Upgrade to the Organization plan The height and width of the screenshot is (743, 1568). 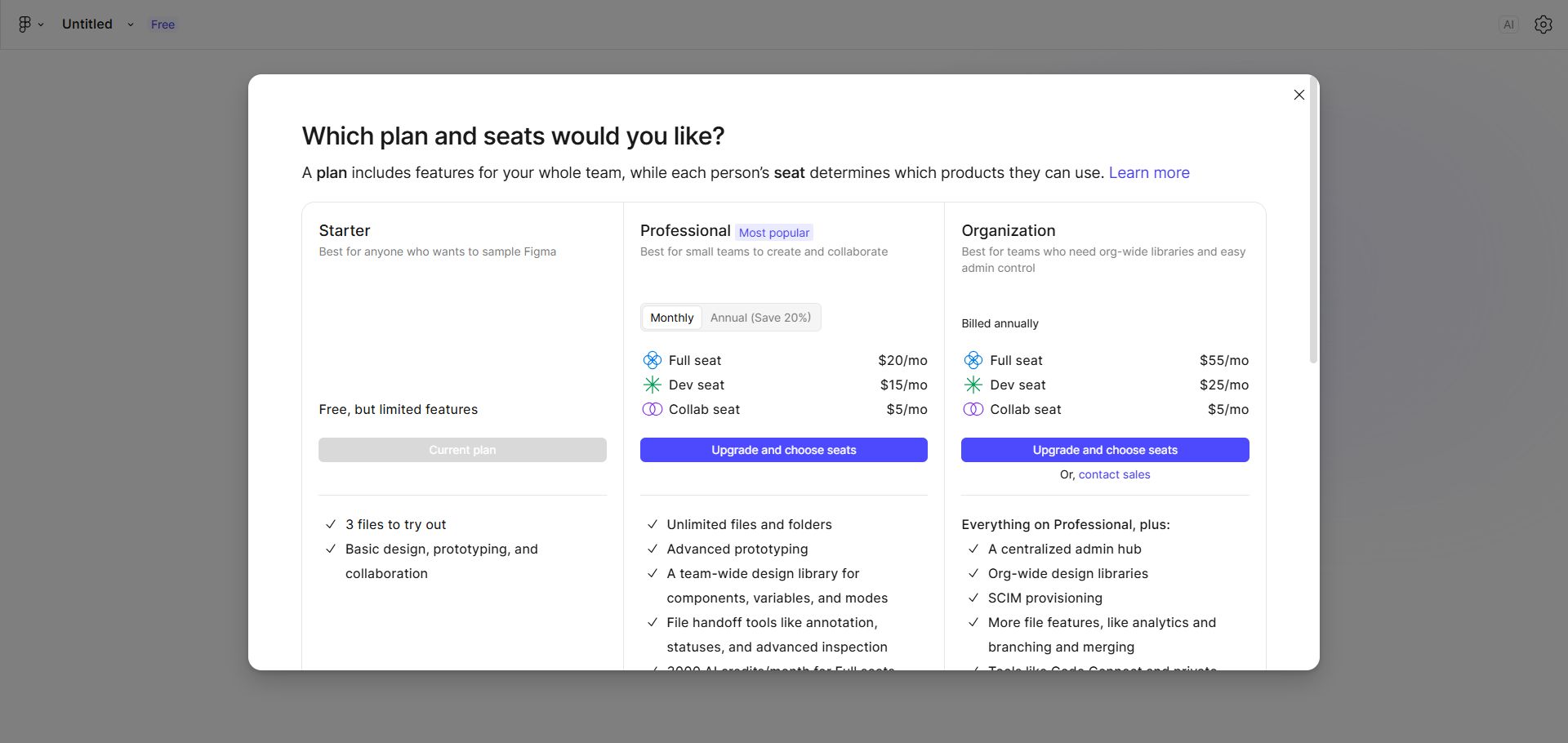(x=1104, y=450)
